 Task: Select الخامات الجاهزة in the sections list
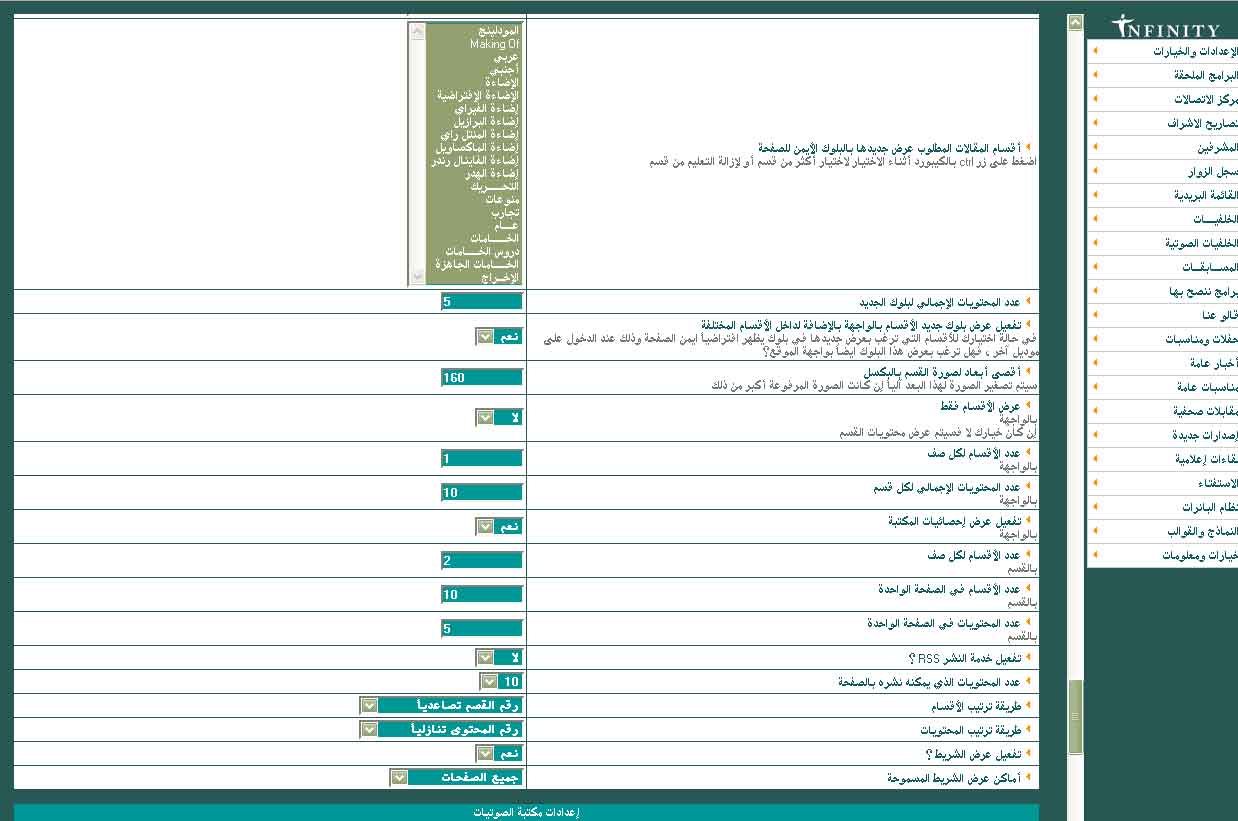pyautogui.click(x=473, y=264)
